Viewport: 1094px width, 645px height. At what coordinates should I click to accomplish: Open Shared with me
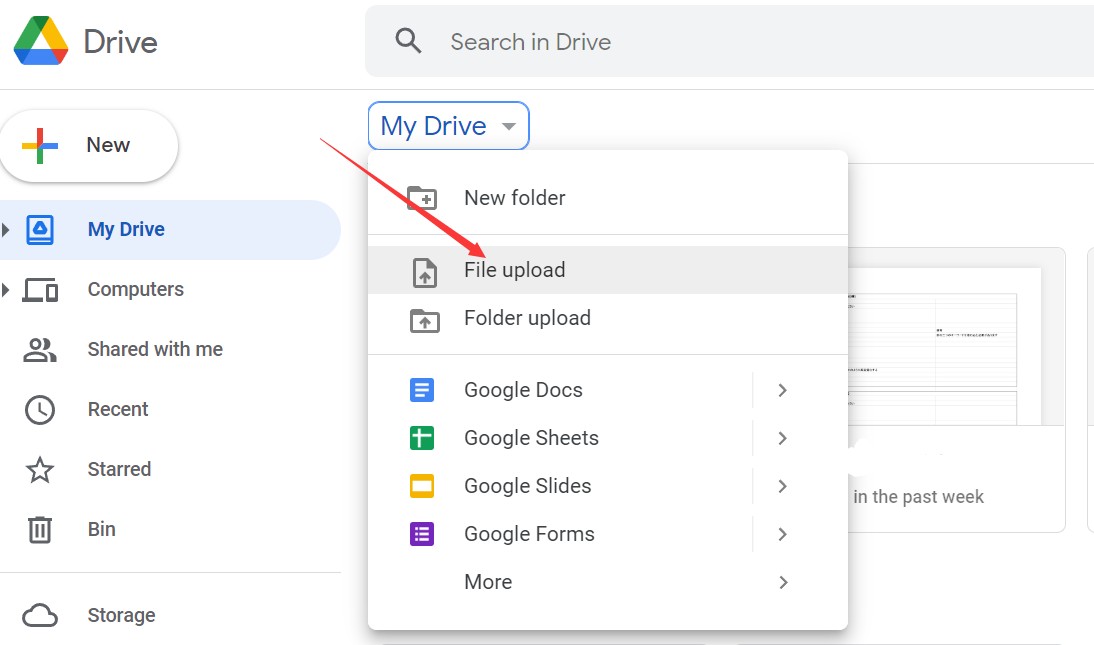pyautogui.click(x=155, y=349)
